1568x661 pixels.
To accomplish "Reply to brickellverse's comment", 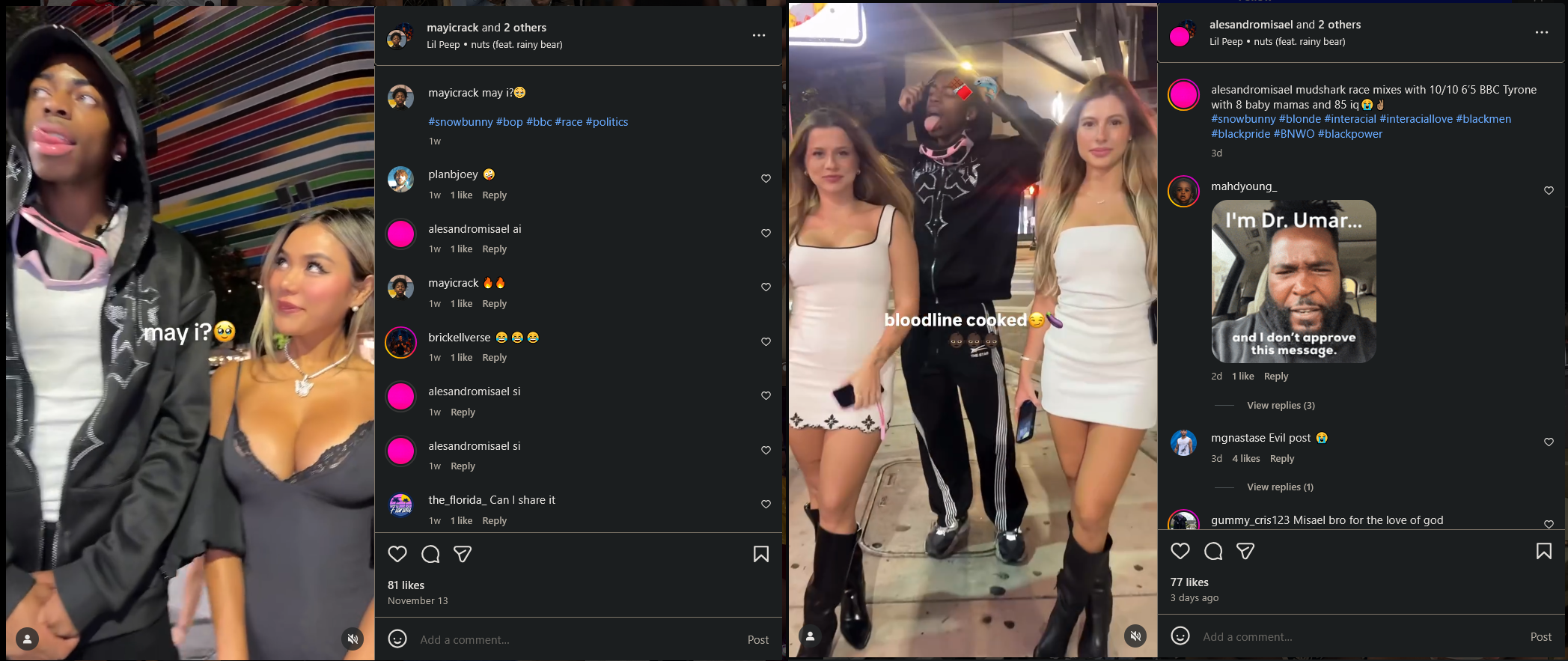I will [494, 358].
